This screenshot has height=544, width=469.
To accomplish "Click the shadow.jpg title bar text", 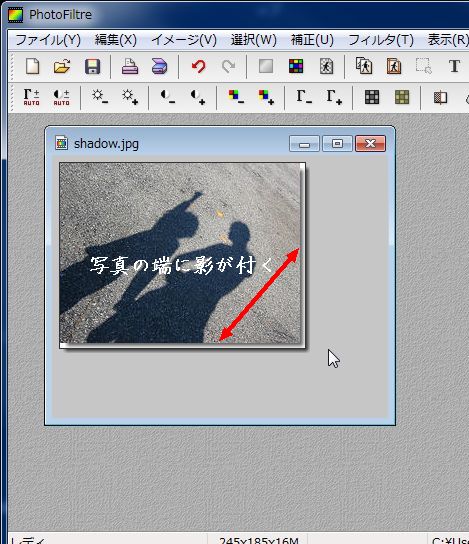I will pos(106,143).
